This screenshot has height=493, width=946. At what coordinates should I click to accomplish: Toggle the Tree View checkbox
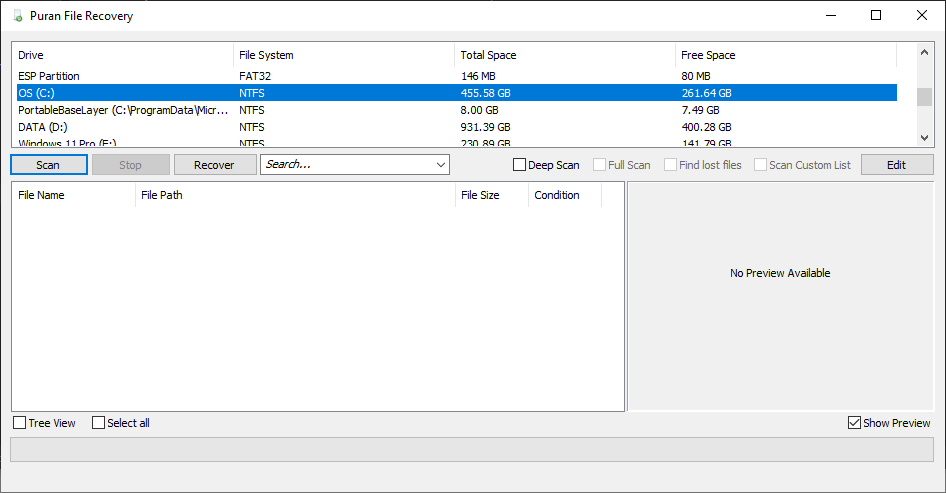tap(20, 423)
